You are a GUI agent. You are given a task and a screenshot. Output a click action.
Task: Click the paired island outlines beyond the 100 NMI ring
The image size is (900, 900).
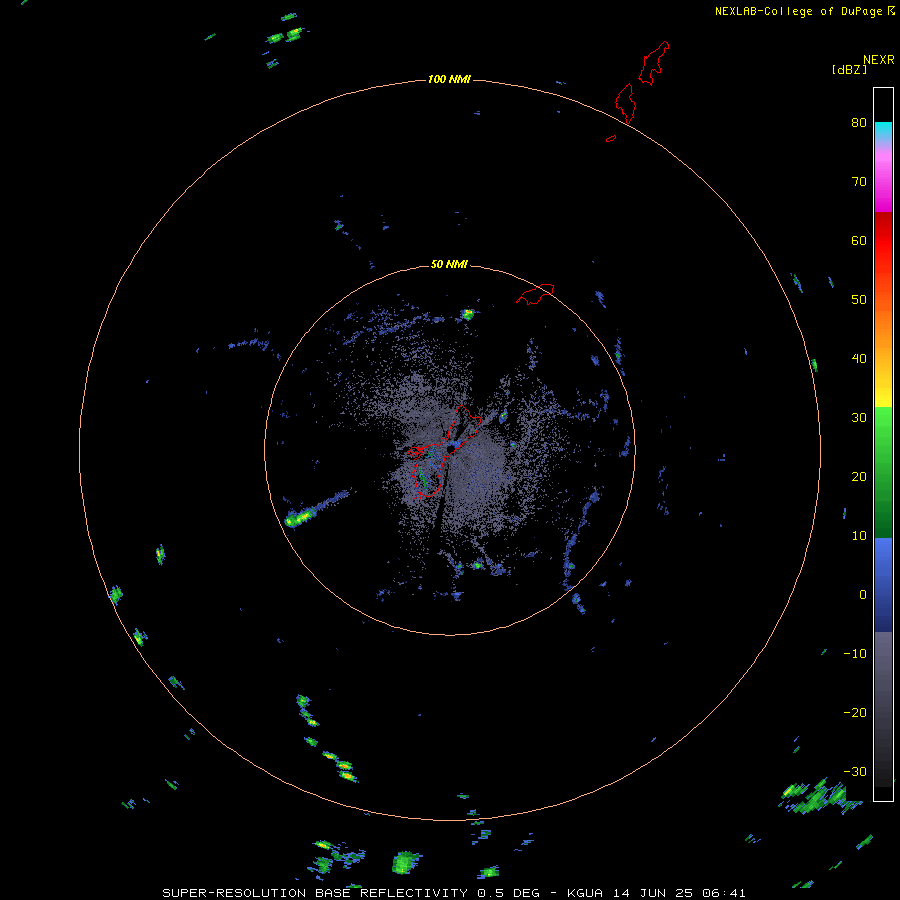642,83
